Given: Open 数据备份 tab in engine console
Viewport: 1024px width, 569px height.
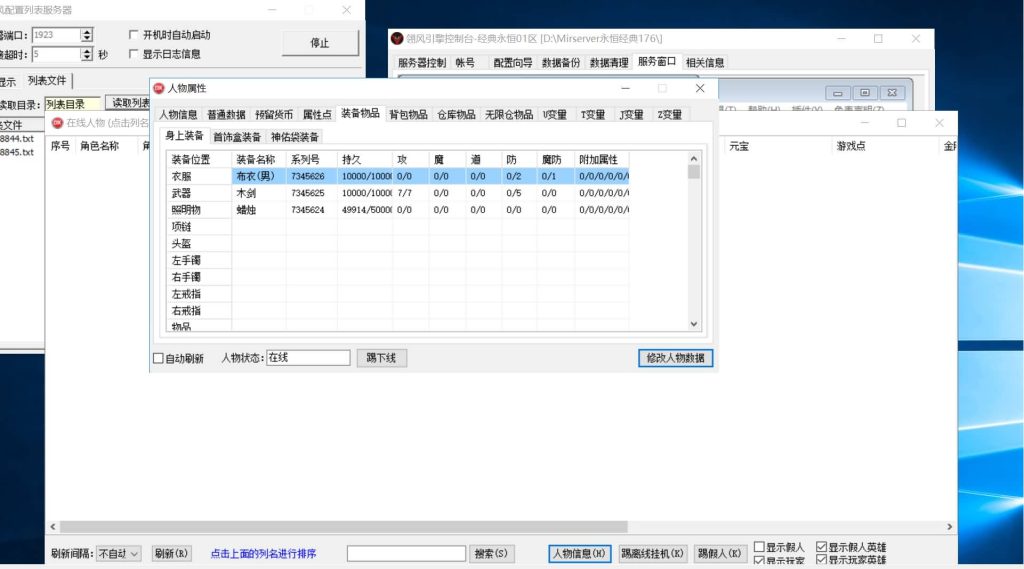Looking at the screenshot, I should (x=561, y=63).
